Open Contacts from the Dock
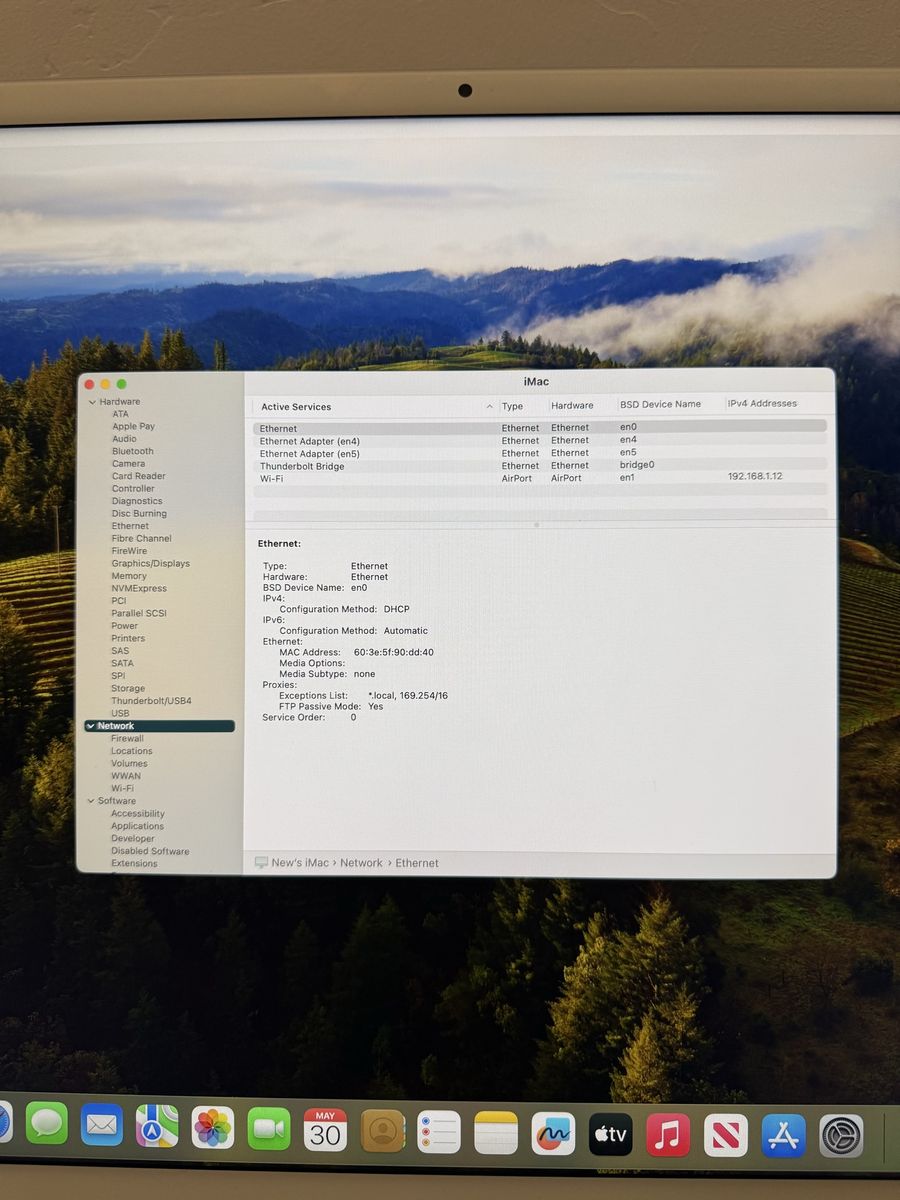The height and width of the screenshot is (1200, 900). coord(382,1130)
